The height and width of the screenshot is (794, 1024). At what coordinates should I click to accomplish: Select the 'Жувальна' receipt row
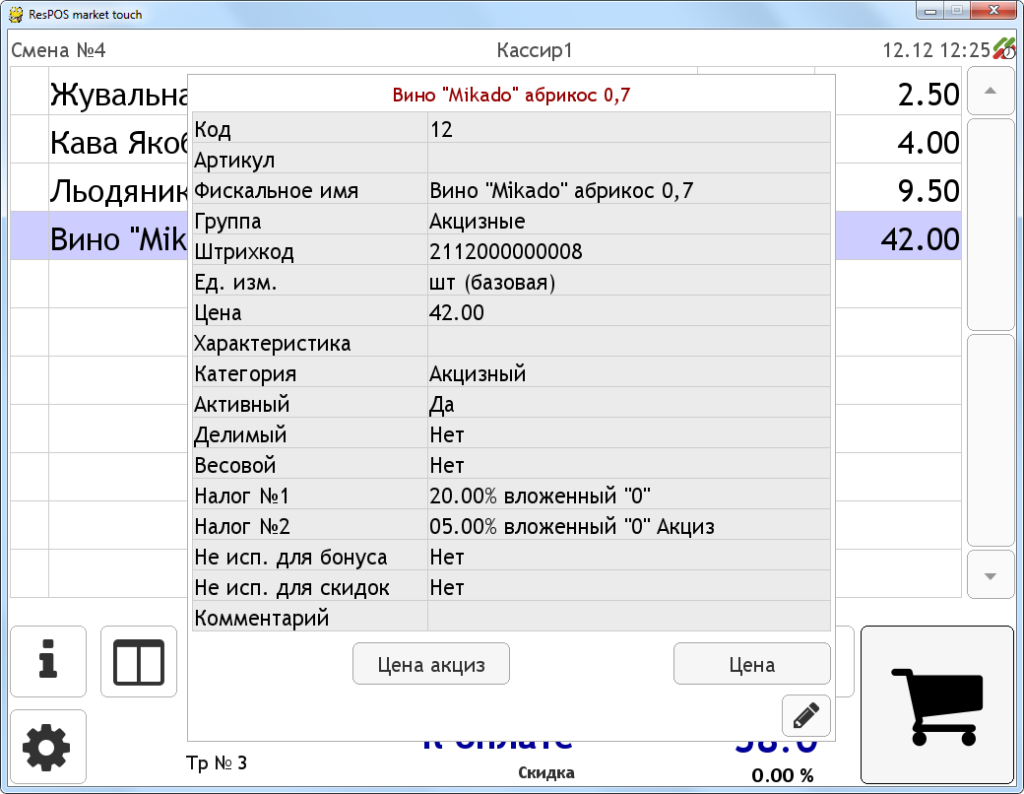pos(118,95)
